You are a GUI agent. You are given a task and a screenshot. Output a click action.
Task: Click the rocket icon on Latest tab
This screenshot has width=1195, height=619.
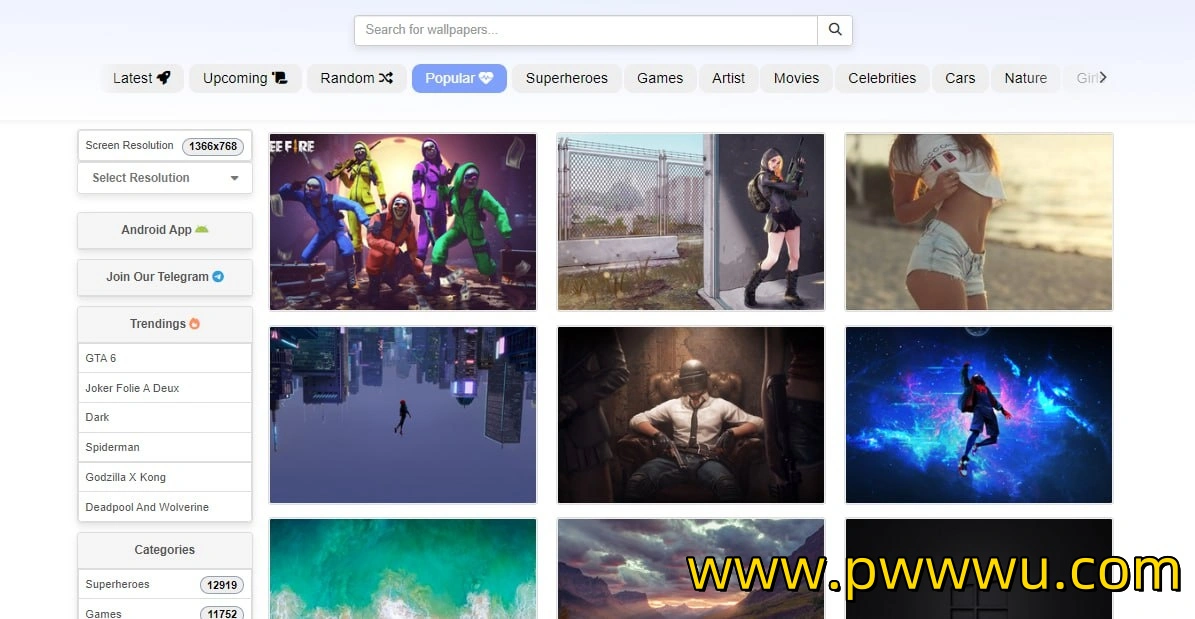(x=164, y=78)
